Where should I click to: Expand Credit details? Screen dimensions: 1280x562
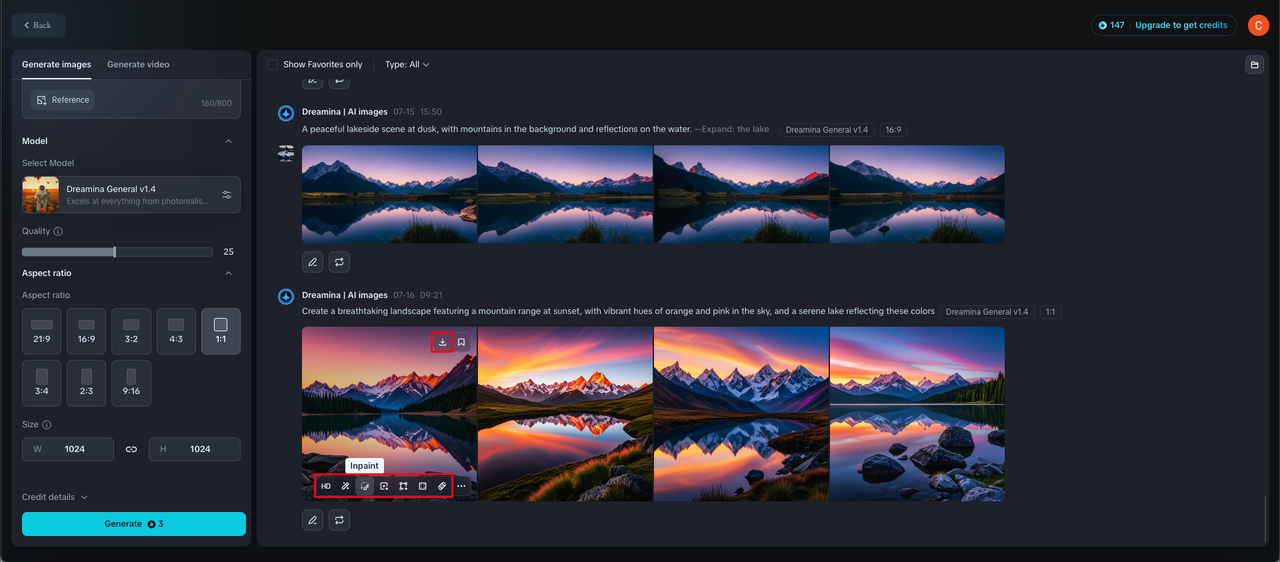click(55, 497)
